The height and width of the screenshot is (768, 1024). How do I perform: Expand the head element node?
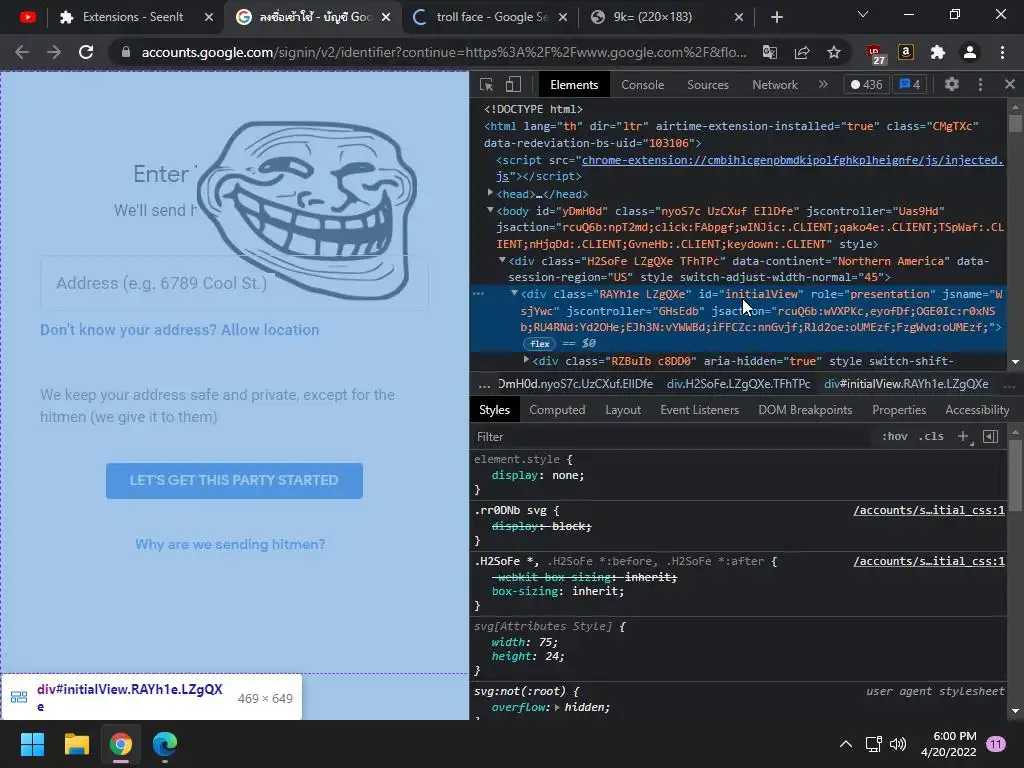click(x=490, y=193)
